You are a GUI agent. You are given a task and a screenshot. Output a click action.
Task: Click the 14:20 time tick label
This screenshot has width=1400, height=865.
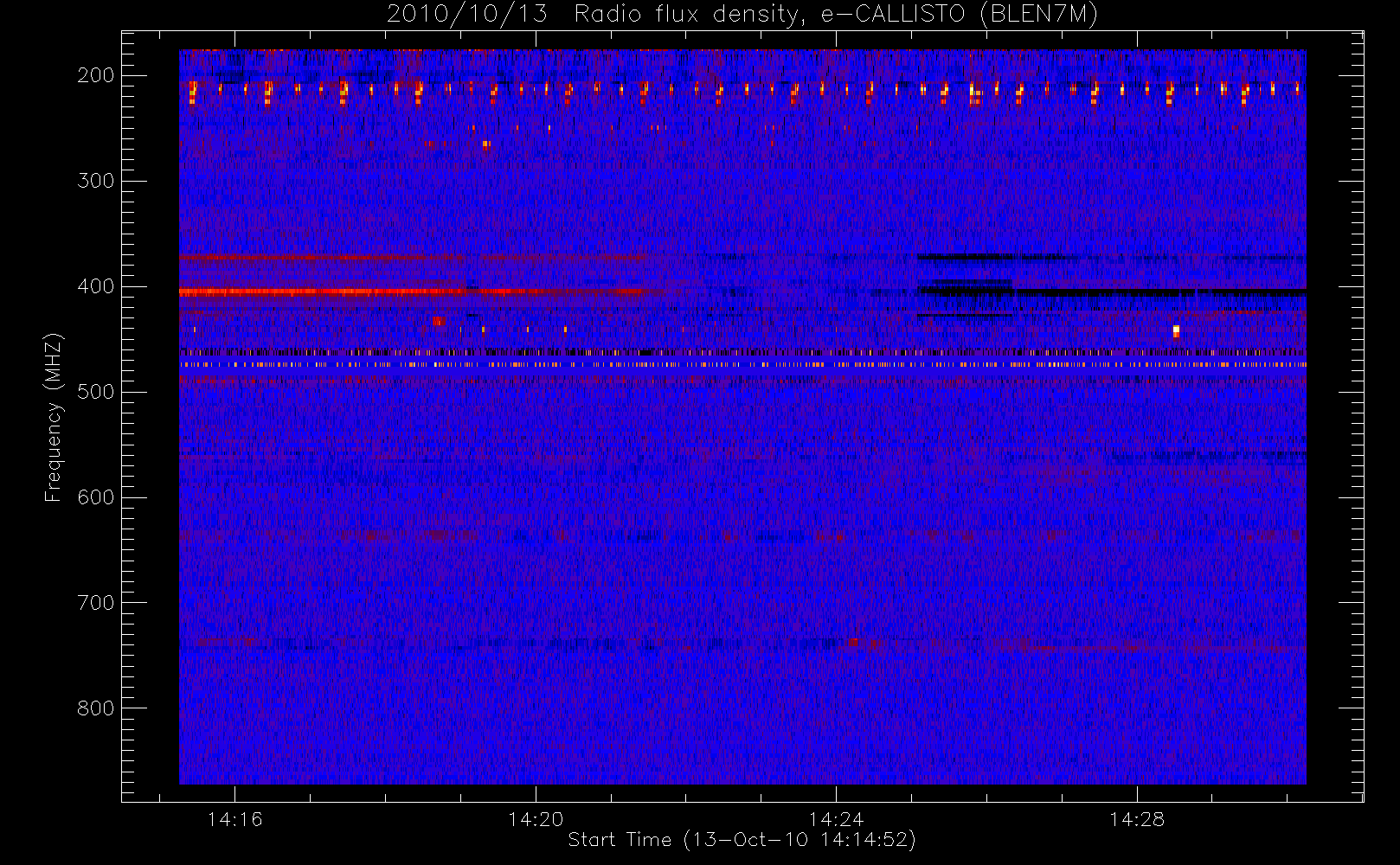(536, 819)
